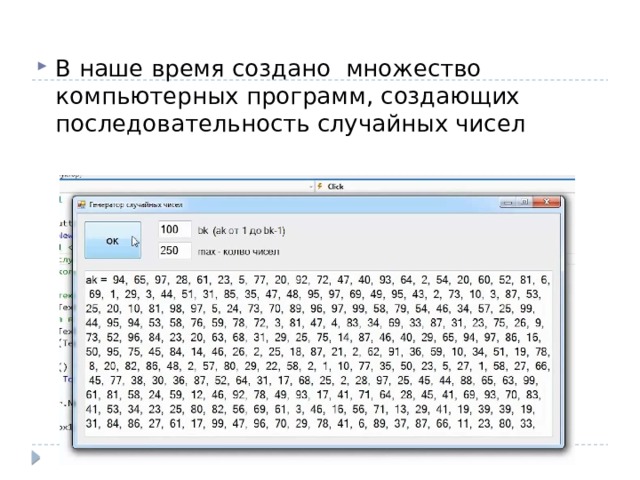Click the generator window's app icon in title bar
The height and width of the screenshot is (480, 640).
click(x=81, y=204)
